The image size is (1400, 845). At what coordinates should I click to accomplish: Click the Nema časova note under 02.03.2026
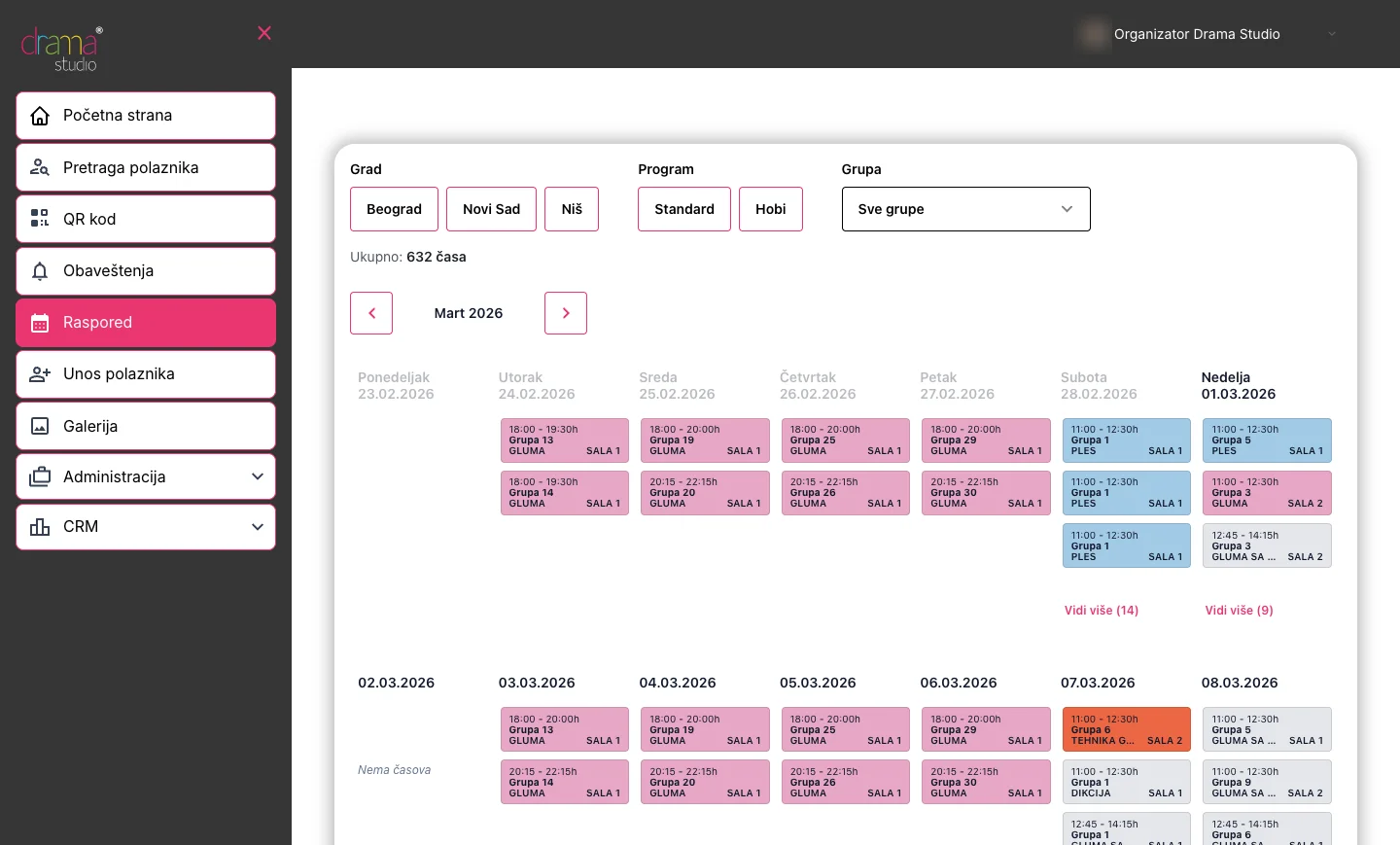[x=395, y=770]
